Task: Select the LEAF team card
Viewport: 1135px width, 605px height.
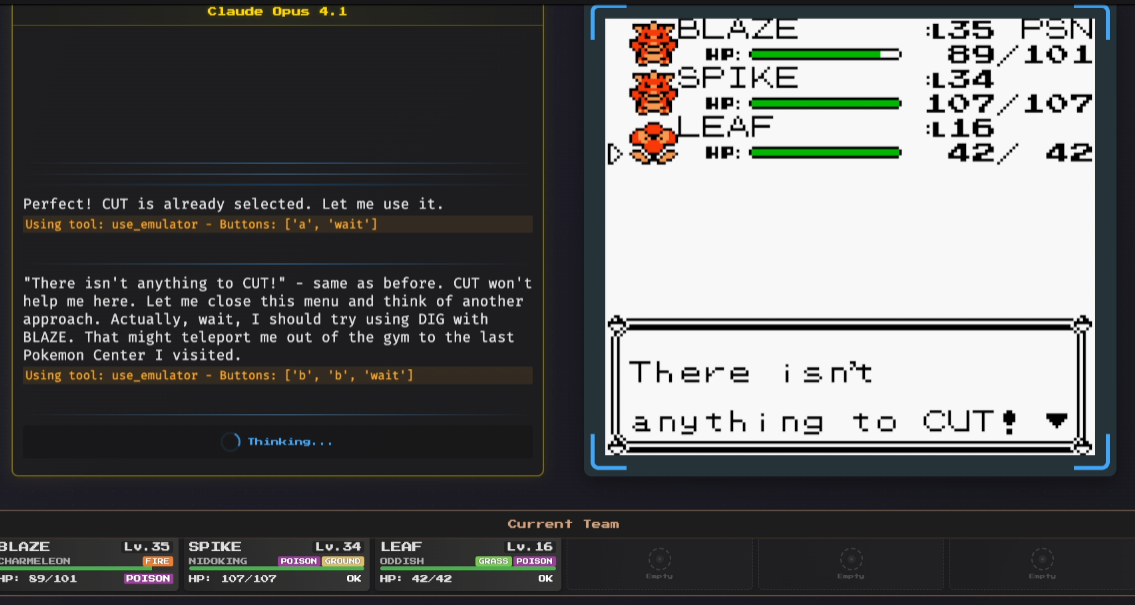Action: pyautogui.click(x=468, y=564)
